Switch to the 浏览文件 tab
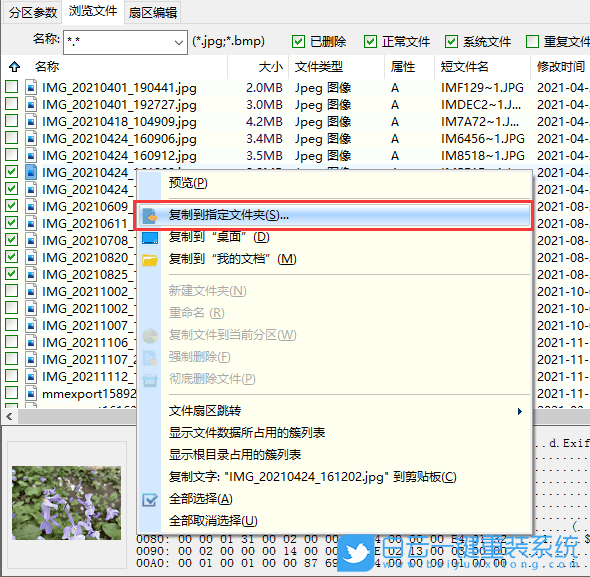Viewport: 590px width, 577px height. pyautogui.click(x=93, y=12)
